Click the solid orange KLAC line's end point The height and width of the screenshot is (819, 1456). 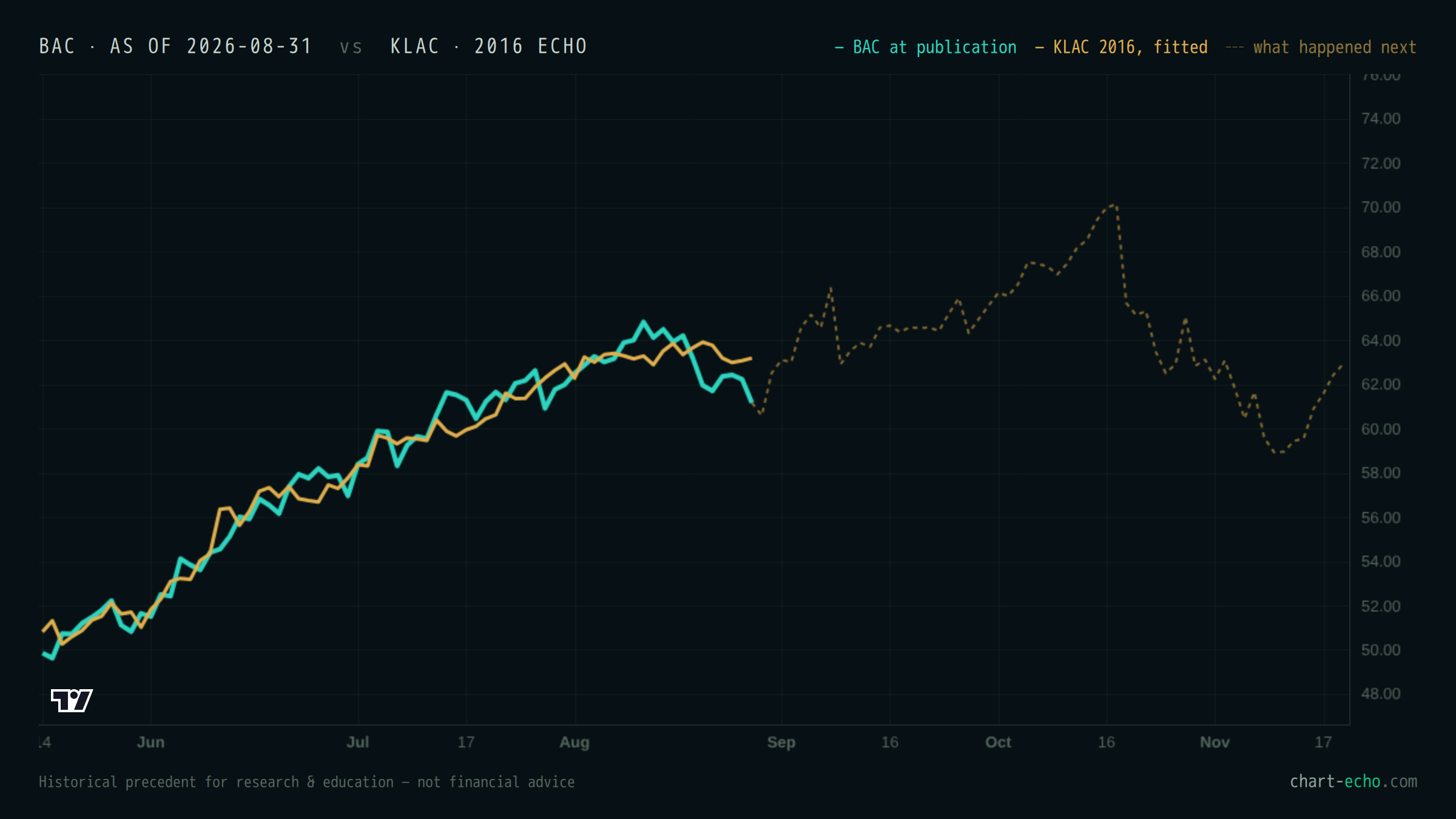click(751, 359)
